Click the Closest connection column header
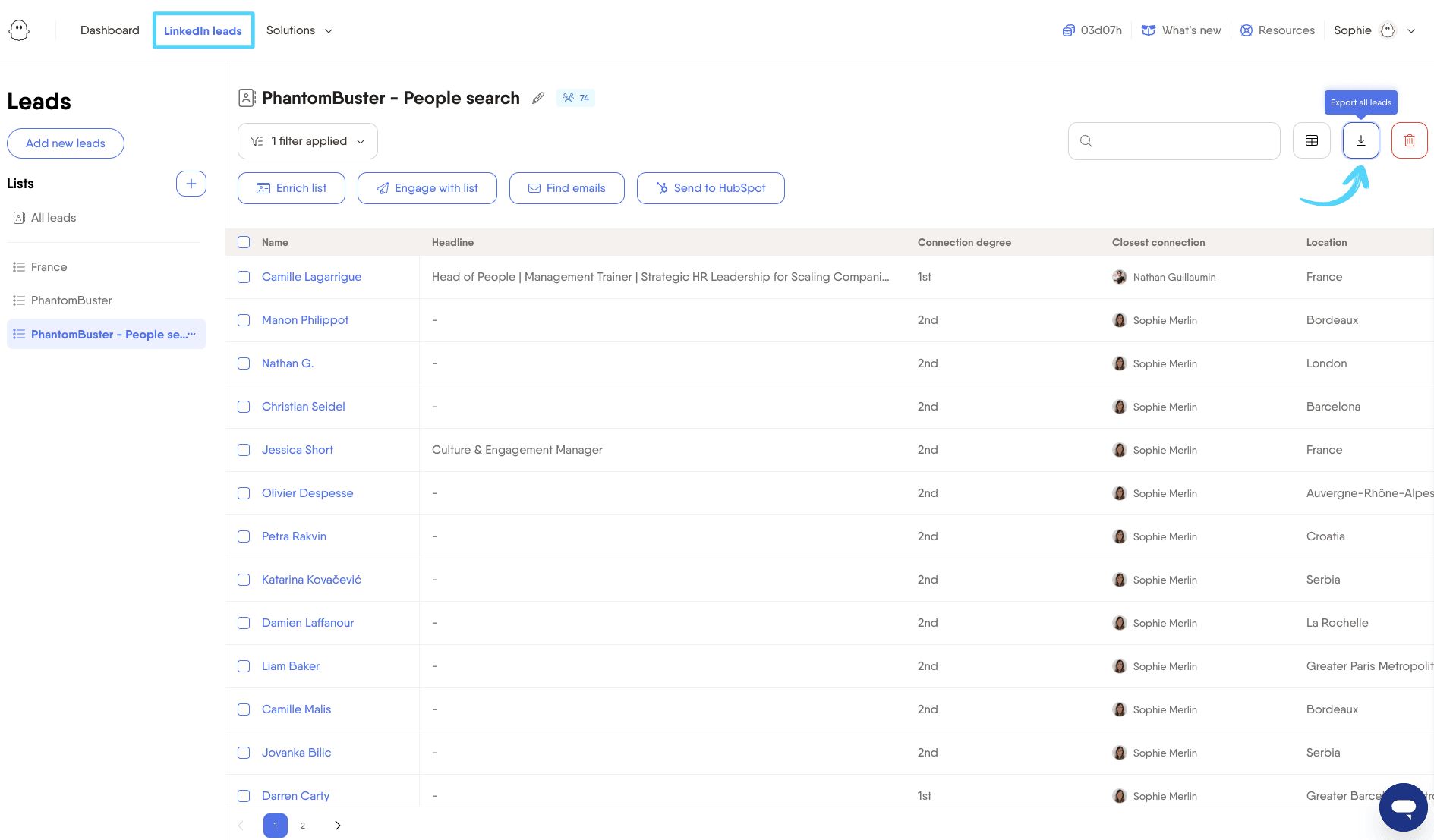The height and width of the screenshot is (840, 1434). 1158,242
